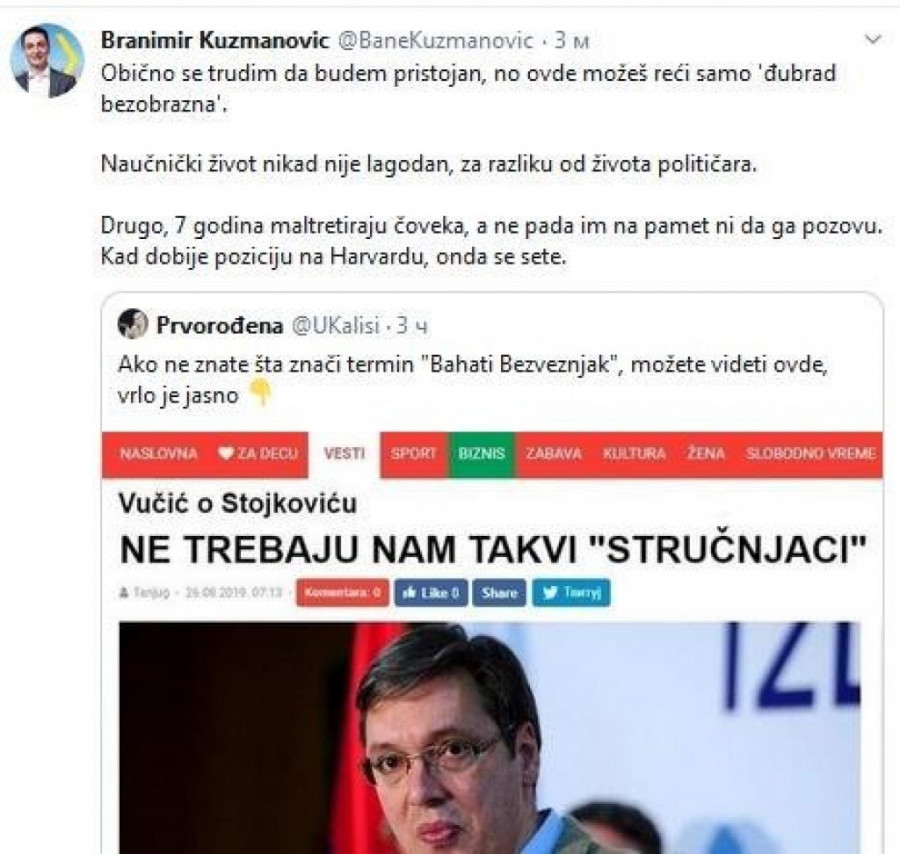
Task: Open Branimir Kuzmanovic's profile avatar
Action: pos(48,61)
